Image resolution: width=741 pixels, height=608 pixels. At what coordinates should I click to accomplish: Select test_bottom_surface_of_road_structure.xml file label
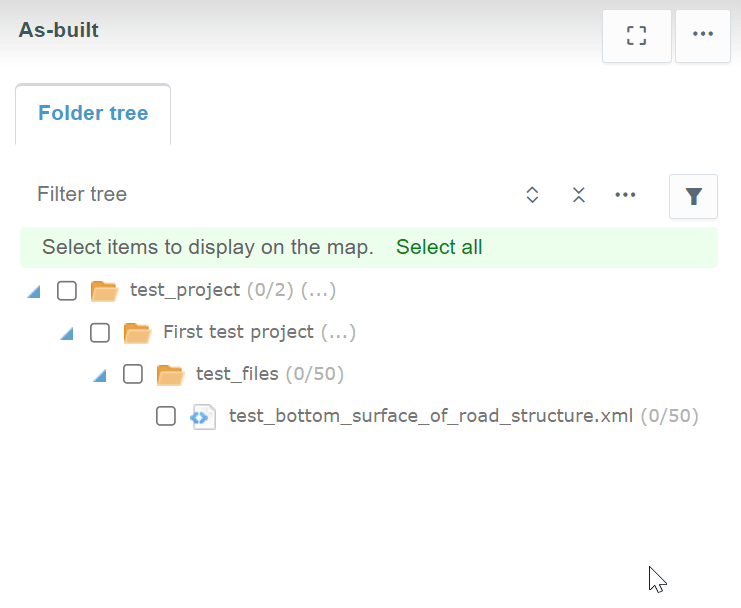[431, 416]
